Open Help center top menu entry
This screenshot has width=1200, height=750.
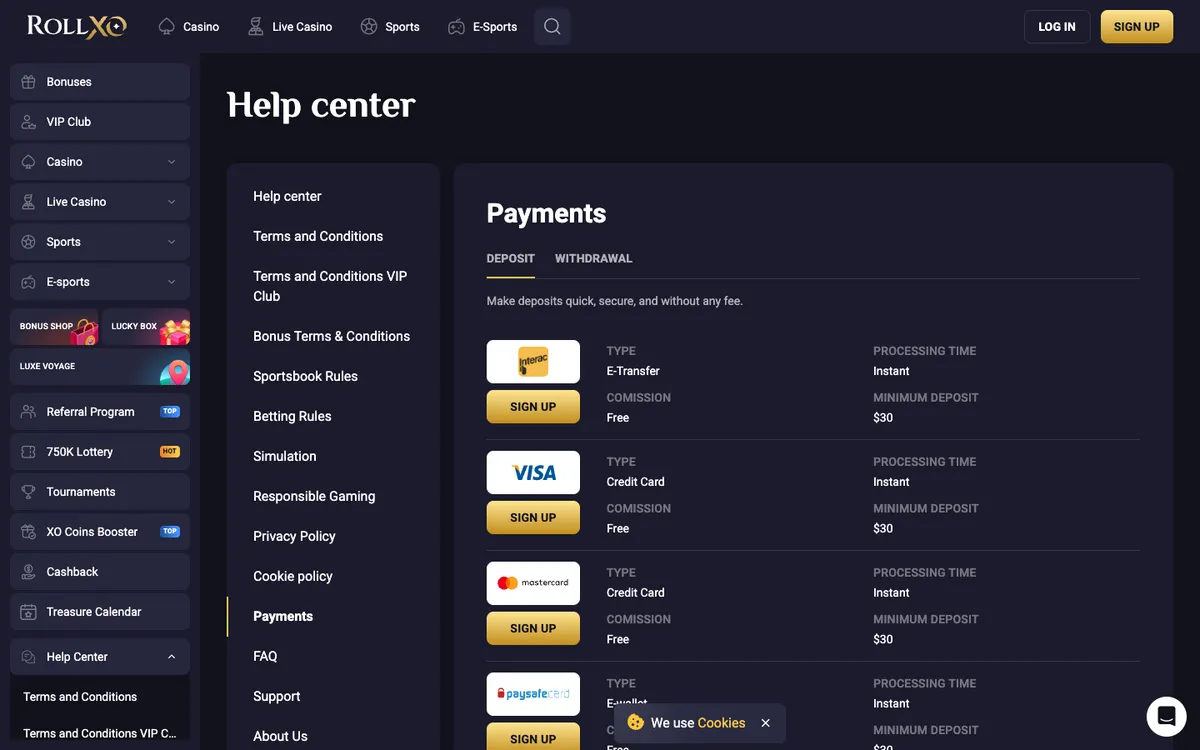pos(287,196)
